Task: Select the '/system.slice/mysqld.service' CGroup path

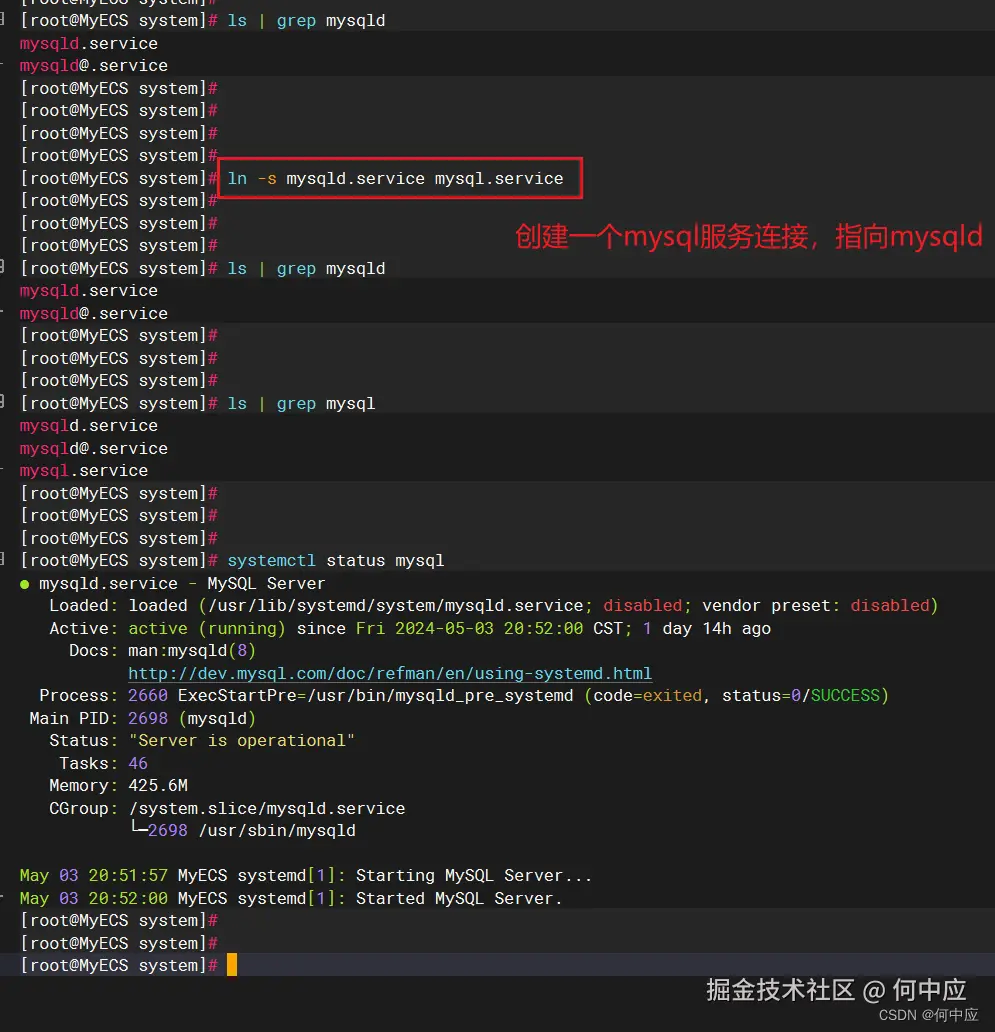Action: (x=267, y=808)
